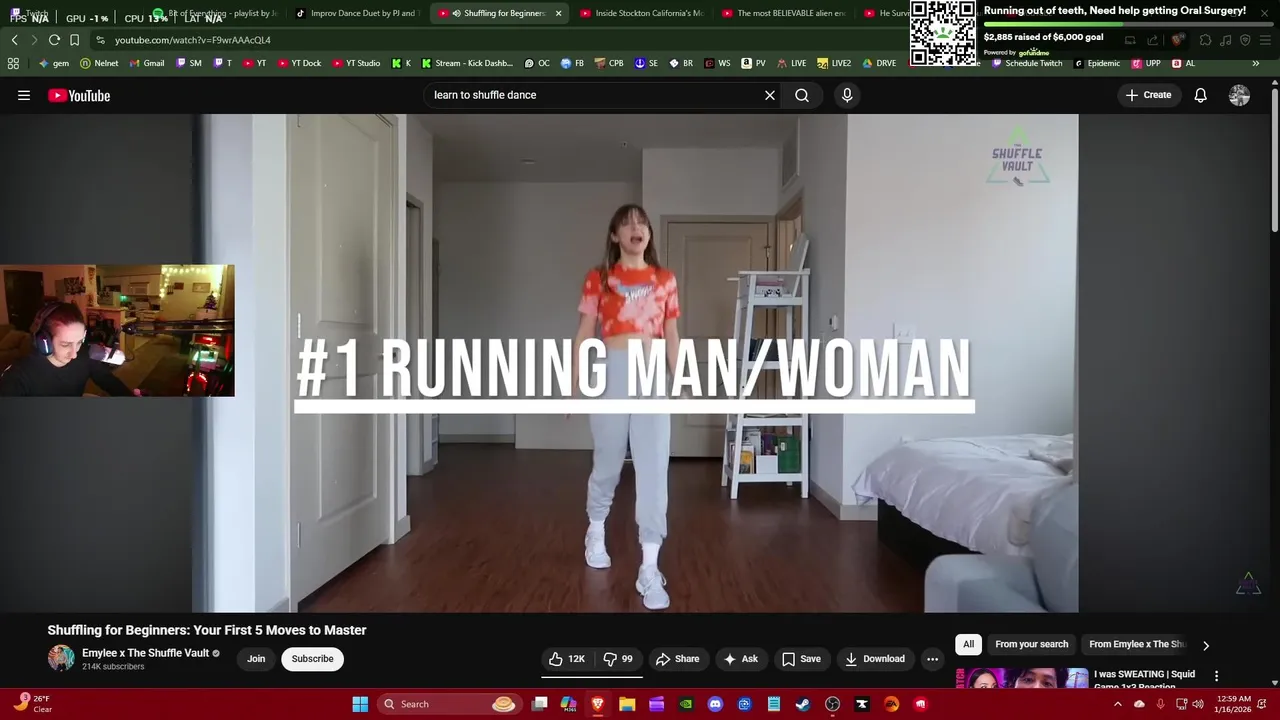Run search with the magnifier button

tap(802, 95)
